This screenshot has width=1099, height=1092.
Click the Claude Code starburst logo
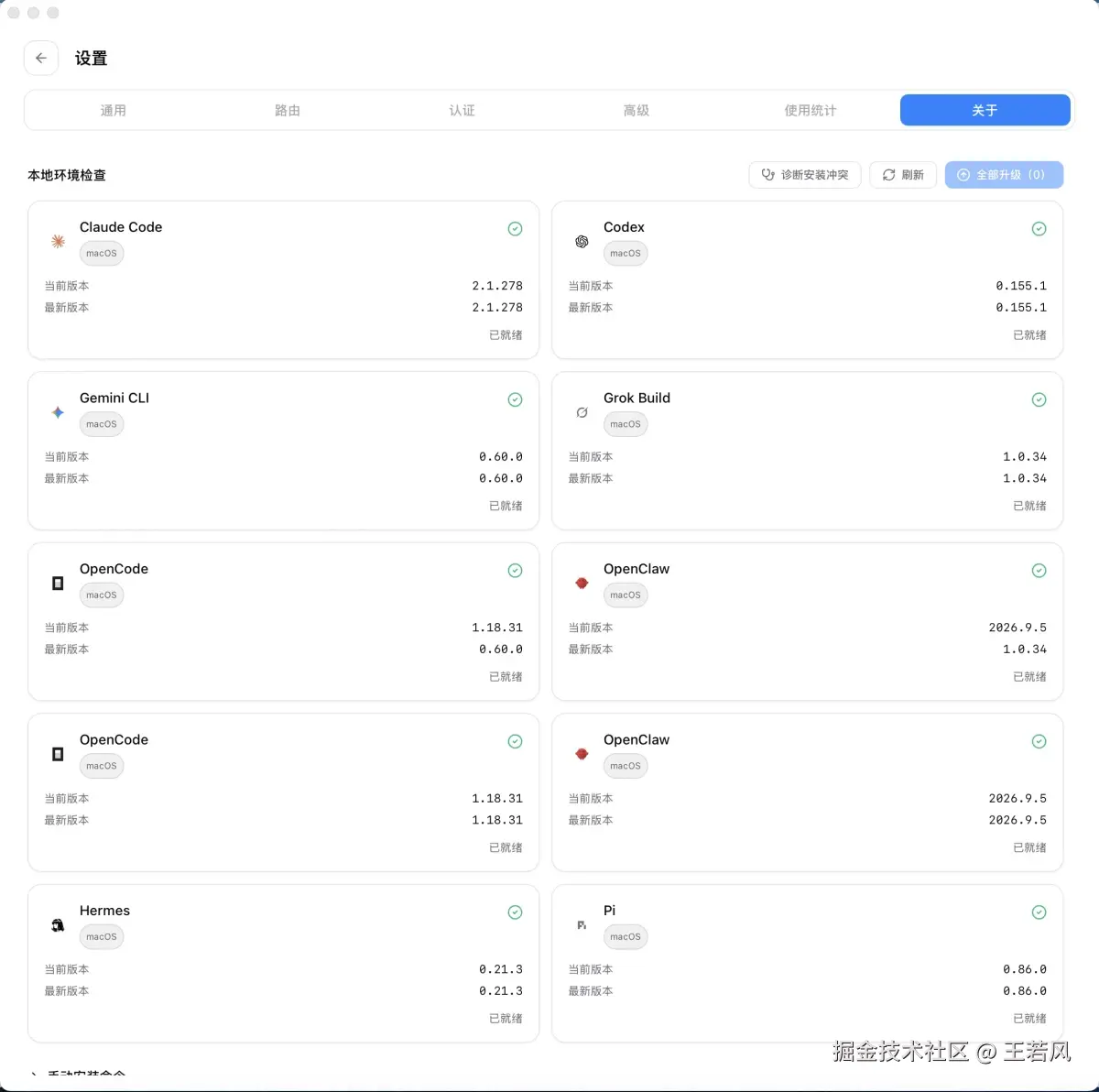click(58, 242)
